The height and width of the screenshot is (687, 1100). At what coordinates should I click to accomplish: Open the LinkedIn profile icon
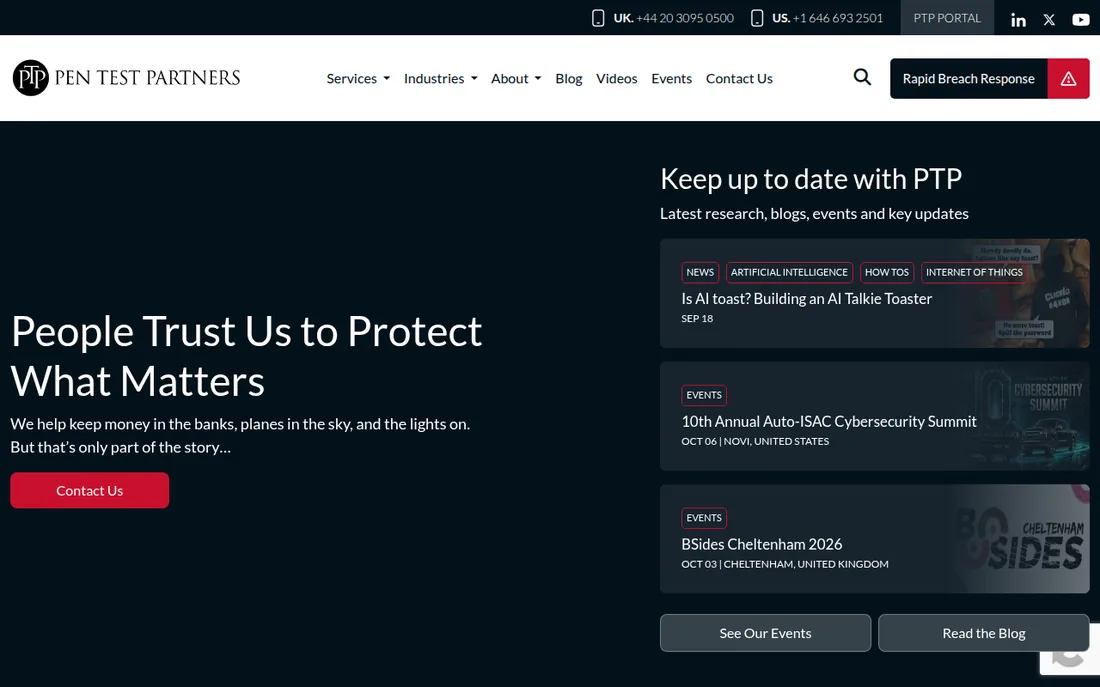pyautogui.click(x=1018, y=20)
